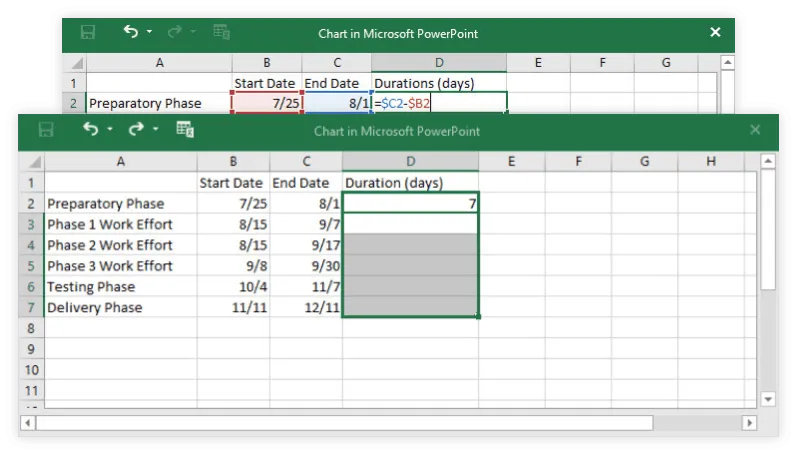Click horizontal scrollbar left arrow
This screenshot has height=455, width=797.
27,423
